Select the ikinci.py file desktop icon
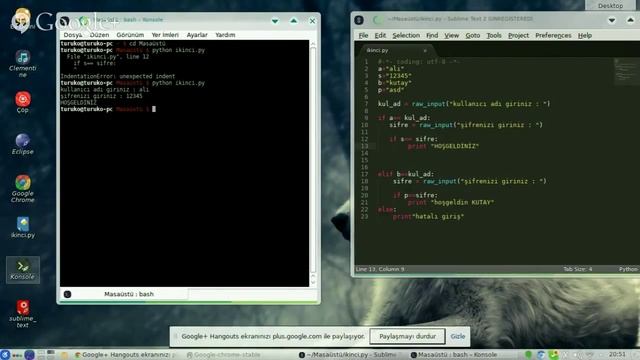The width and height of the screenshot is (640, 360). [x=22, y=227]
